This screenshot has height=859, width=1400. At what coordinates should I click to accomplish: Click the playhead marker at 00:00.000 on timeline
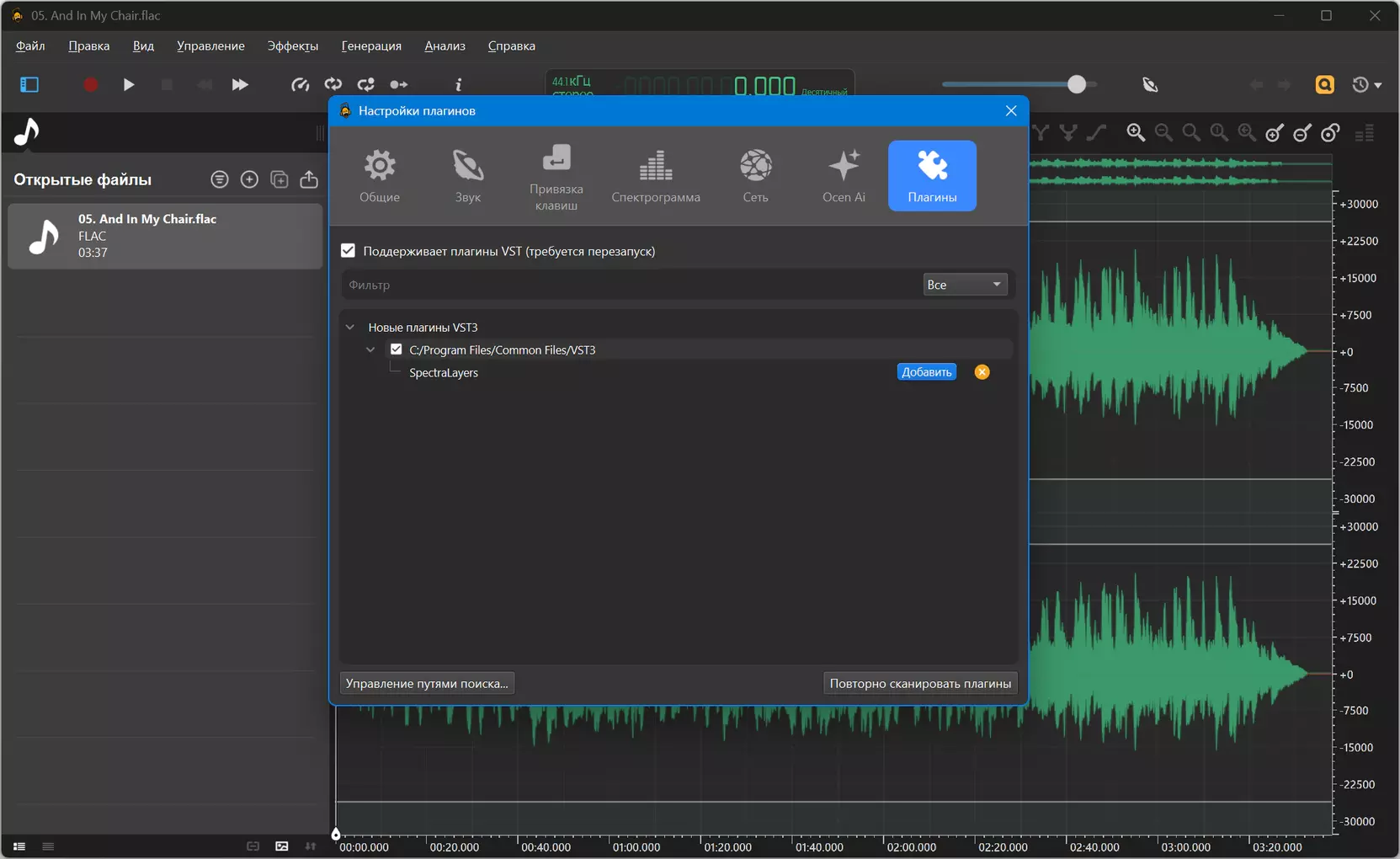pyautogui.click(x=336, y=834)
